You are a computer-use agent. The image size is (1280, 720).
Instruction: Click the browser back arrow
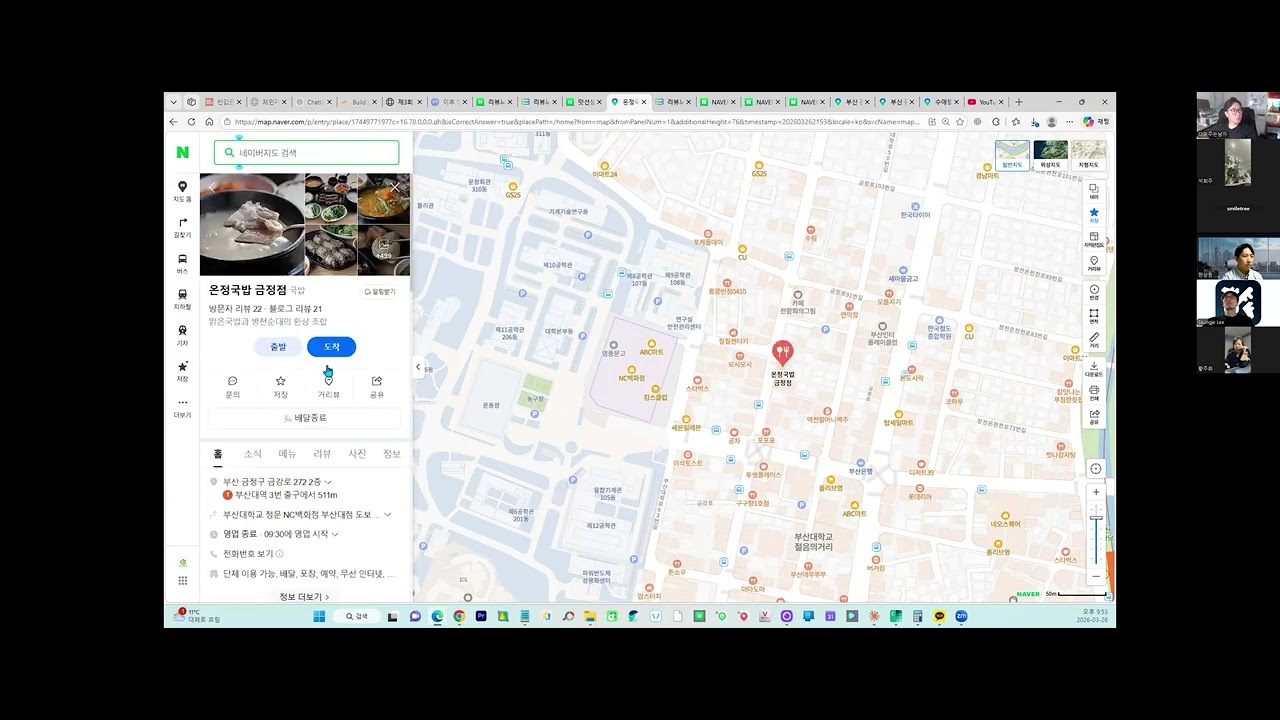(x=173, y=122)
